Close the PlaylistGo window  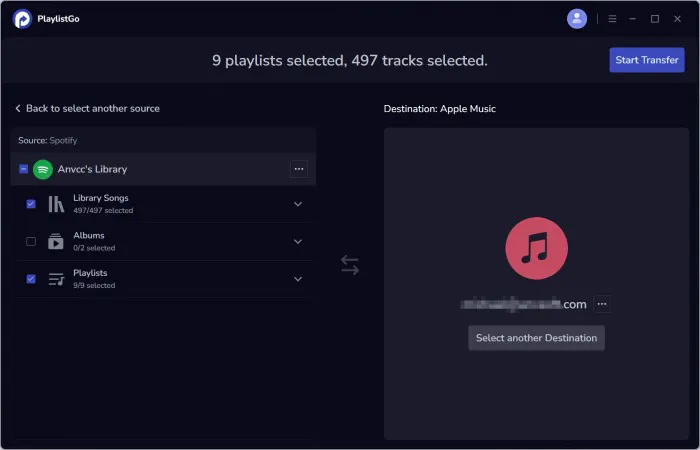pos(677,19)
